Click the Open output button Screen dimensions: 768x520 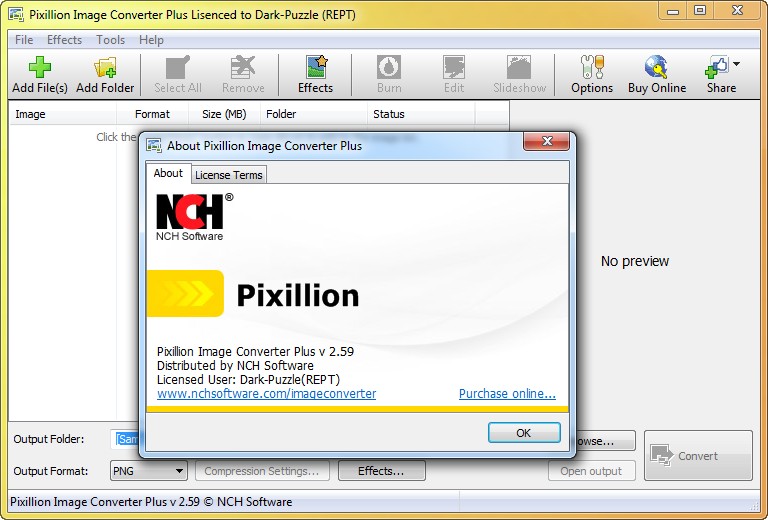591,471
